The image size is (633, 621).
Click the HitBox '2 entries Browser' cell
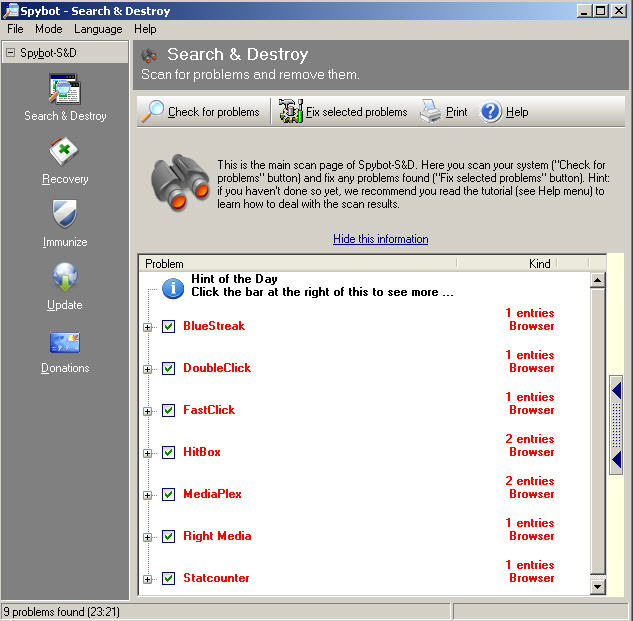click(530, 445)
